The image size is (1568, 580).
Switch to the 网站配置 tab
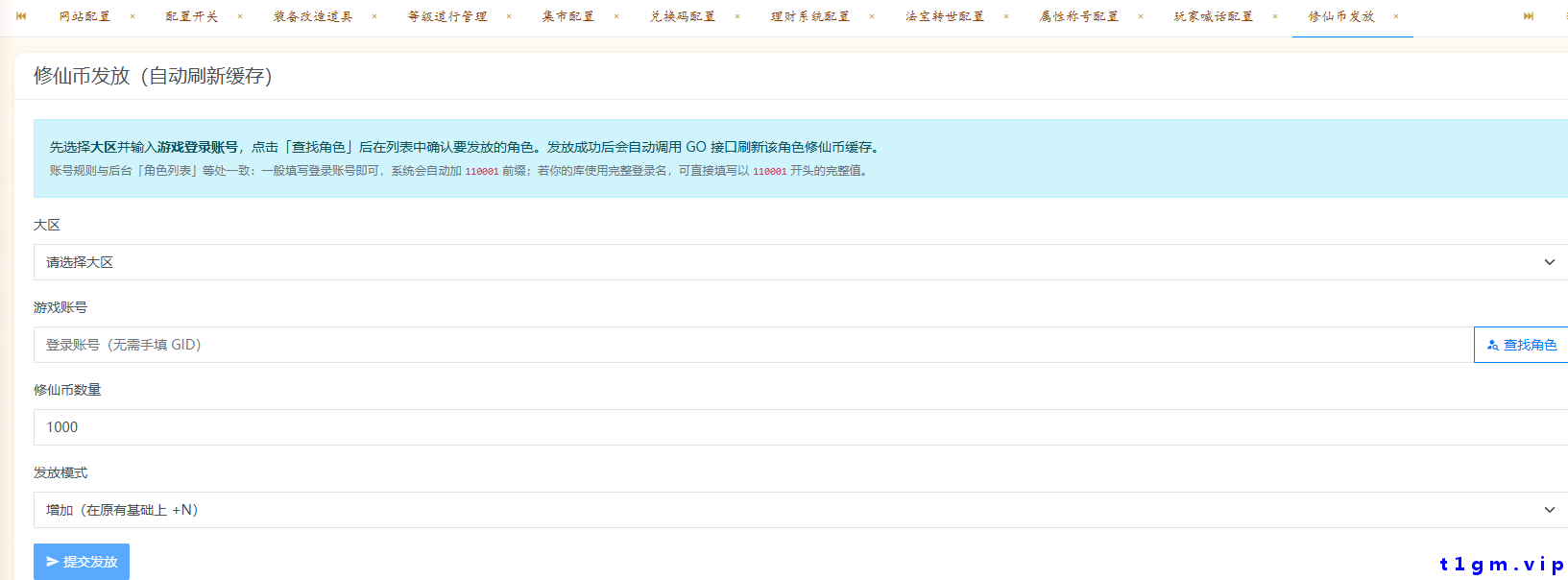pos(84,16)
